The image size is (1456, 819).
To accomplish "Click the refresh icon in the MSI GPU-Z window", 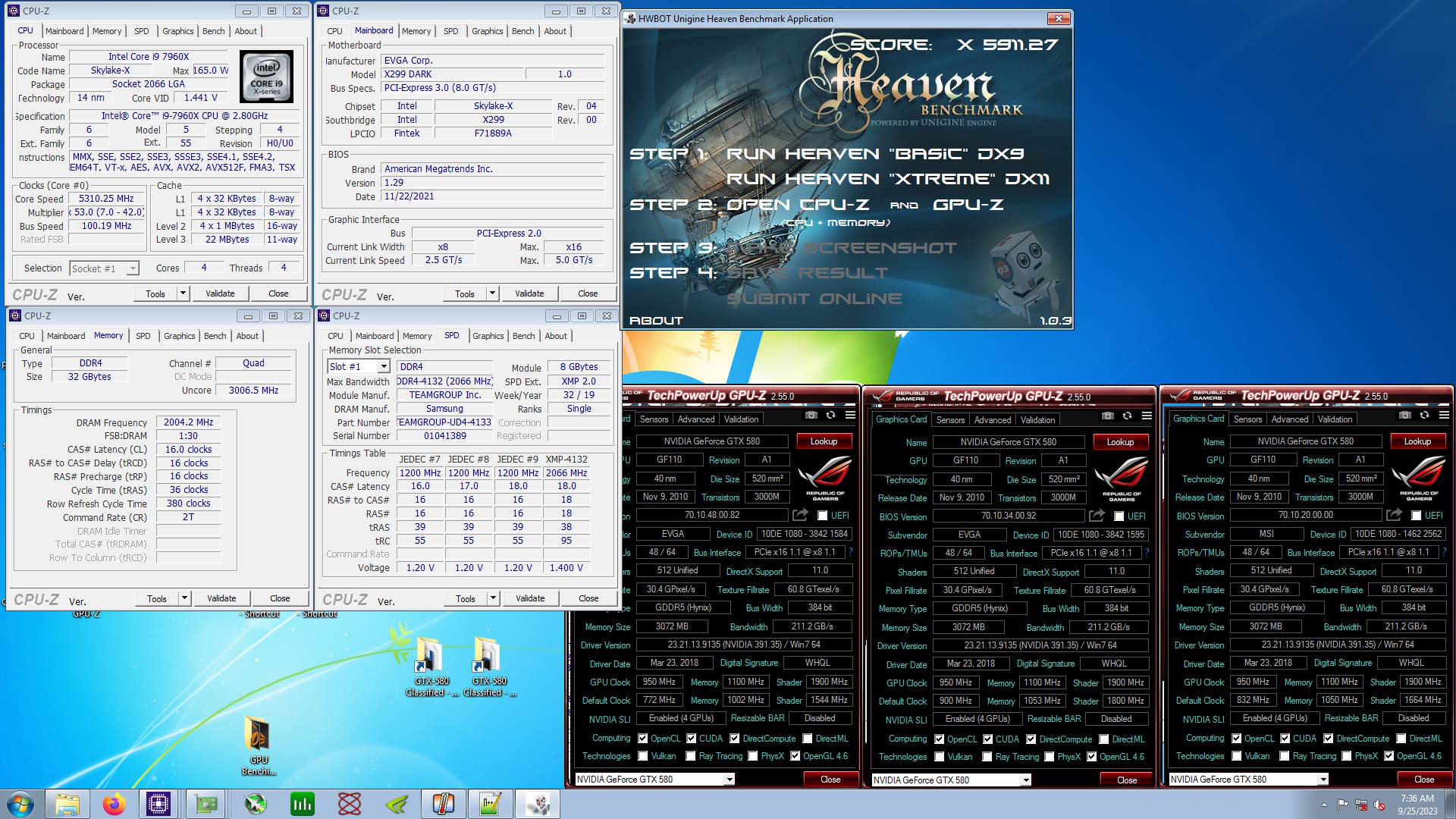I will pyautogui.click(x=1424, y=415).
